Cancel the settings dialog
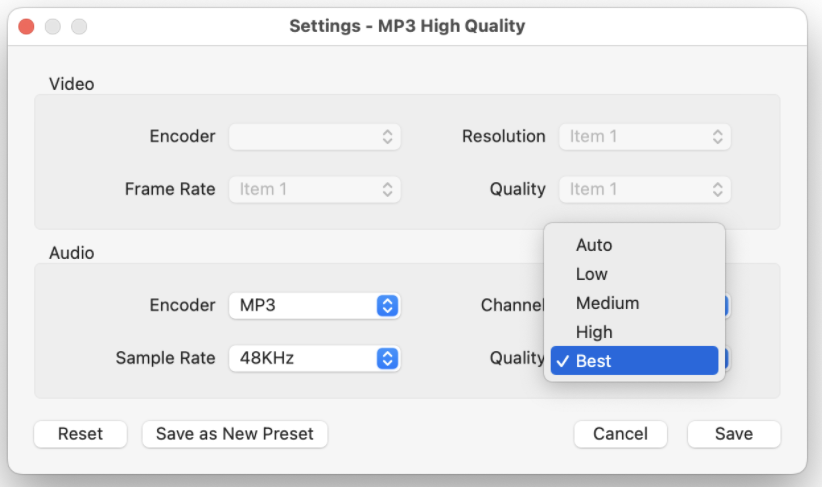The height and width of the screenshot is (487, 822). coord(620,434)
